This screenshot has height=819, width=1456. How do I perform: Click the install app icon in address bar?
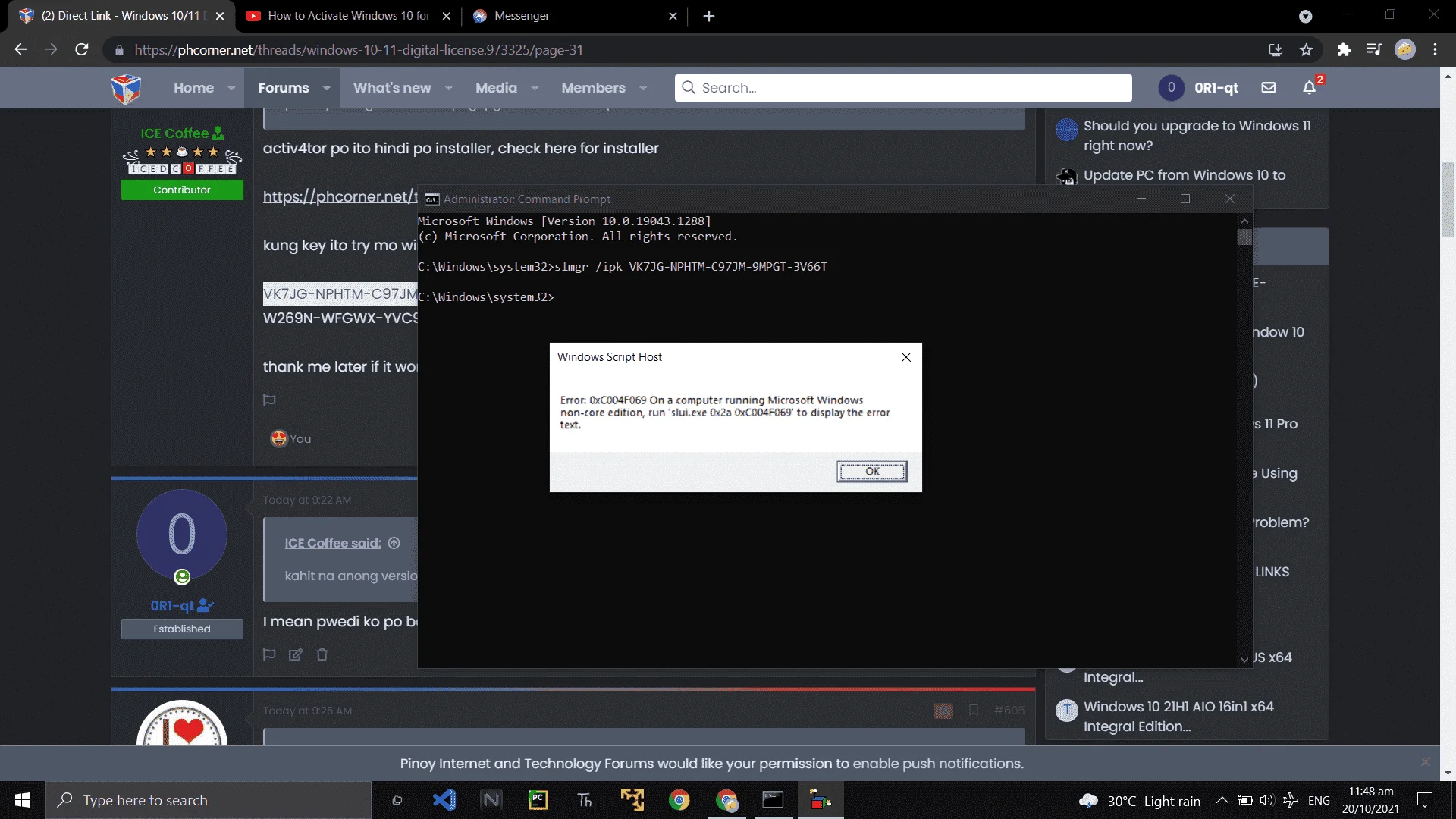[x=1276, y=50]
